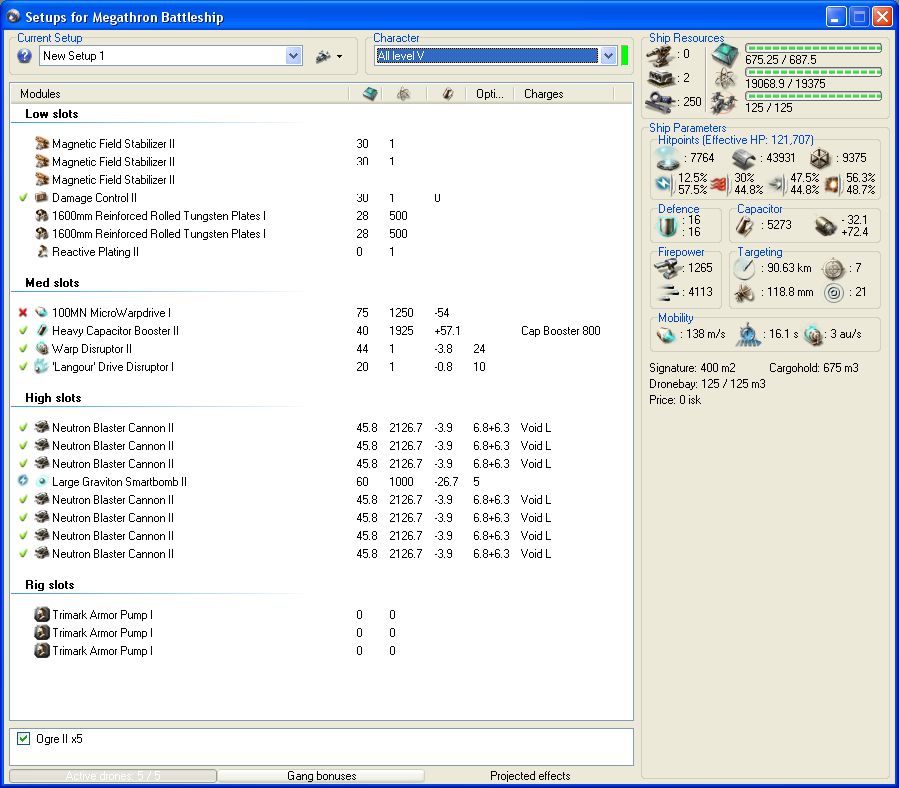Click the structure hitpoints icon 9375
This screenshot has height=788, width=899.
(x=820, y=158)
